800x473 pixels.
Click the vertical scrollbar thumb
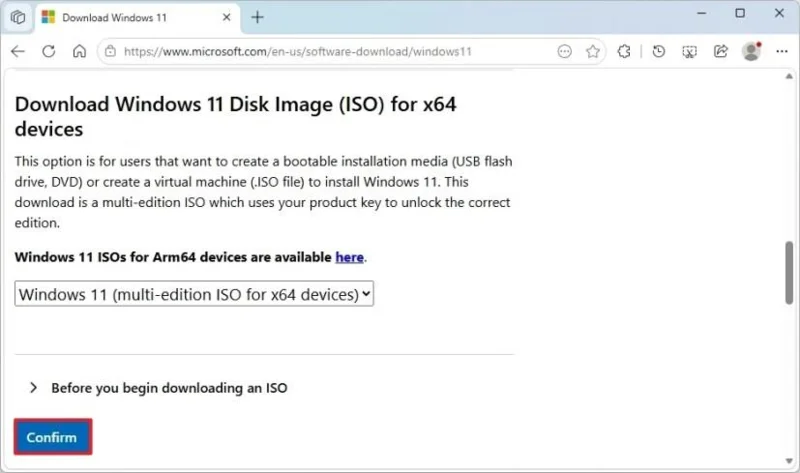(789, 273)
